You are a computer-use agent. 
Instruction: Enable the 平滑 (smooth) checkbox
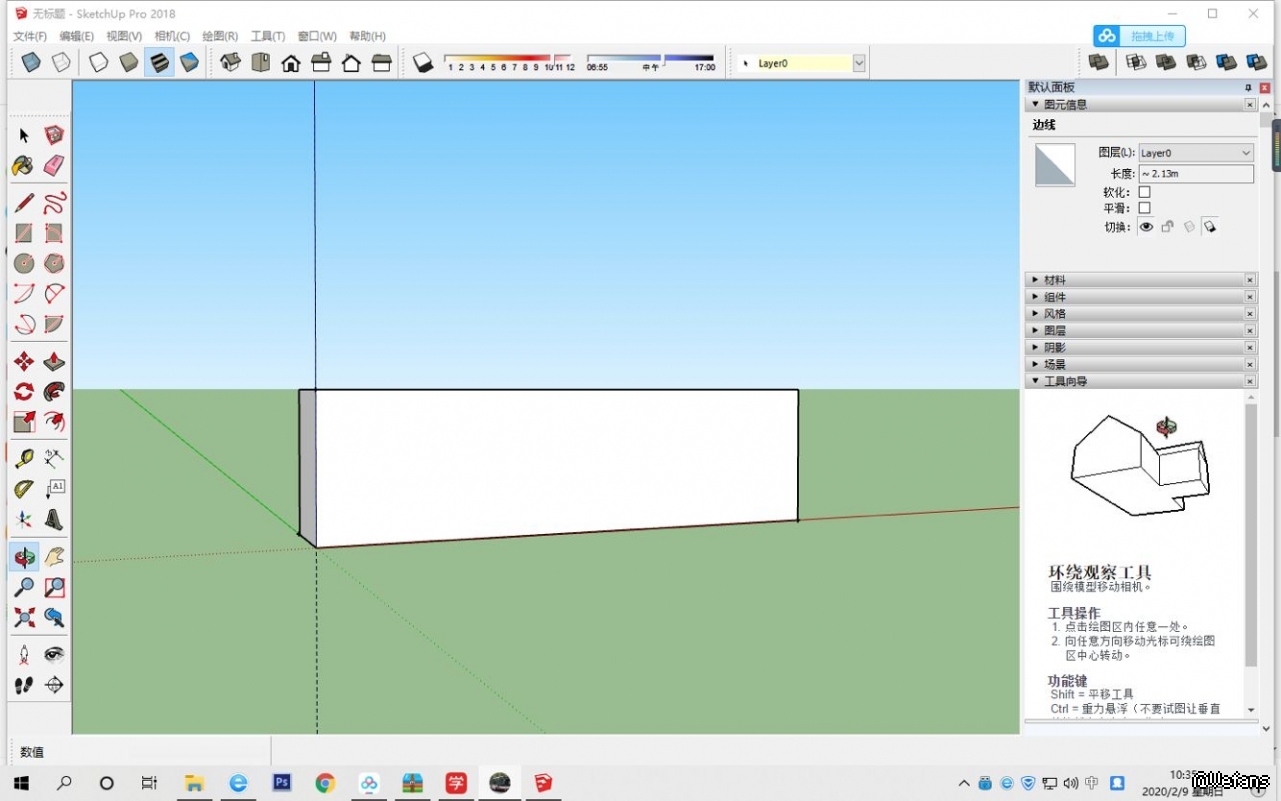point(1144,208)
